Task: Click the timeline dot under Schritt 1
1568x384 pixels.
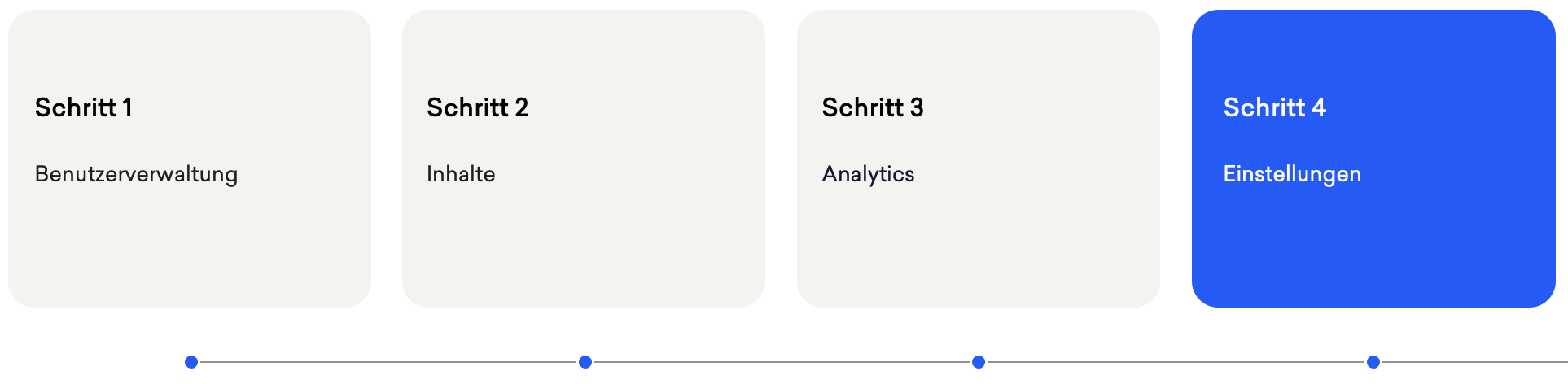Action: [x=191, y=362]
